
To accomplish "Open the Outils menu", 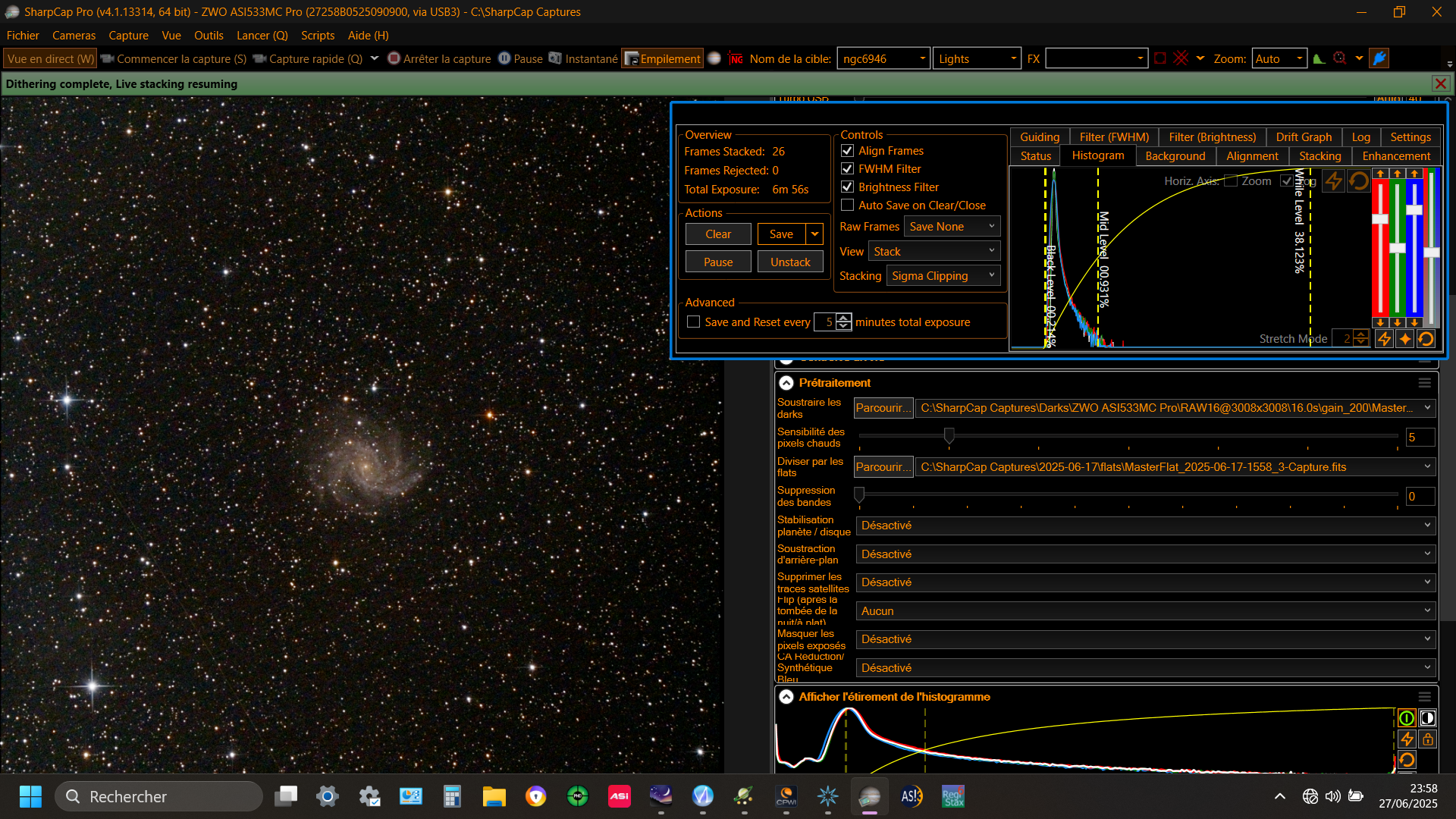I will point(209,35).
